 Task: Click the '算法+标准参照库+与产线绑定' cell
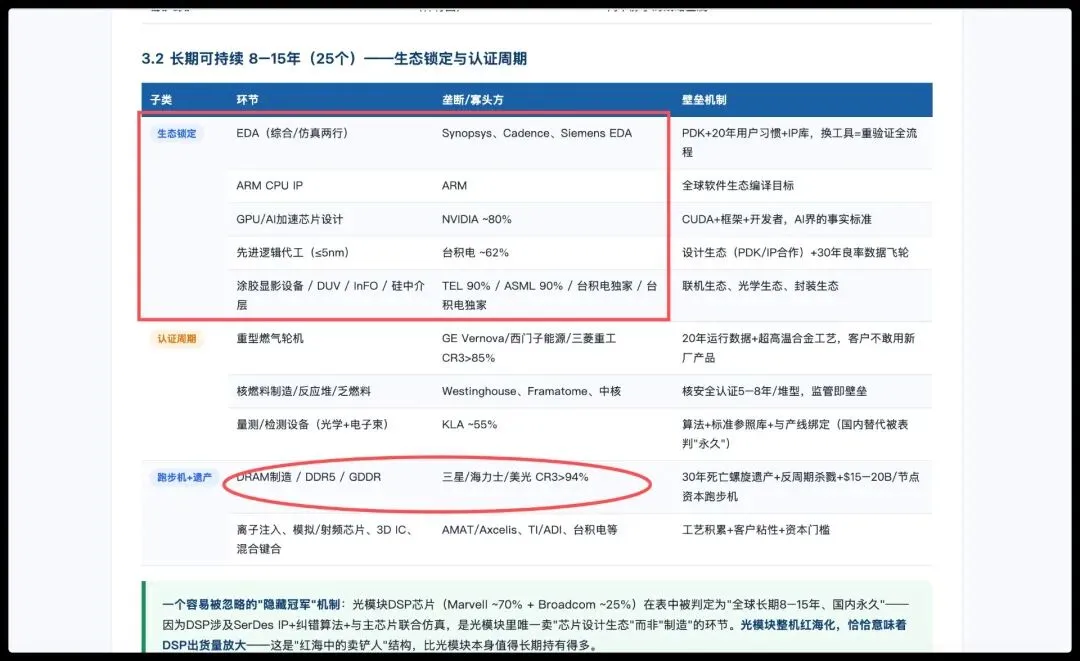pyautogui.click(x=795, y=434)
